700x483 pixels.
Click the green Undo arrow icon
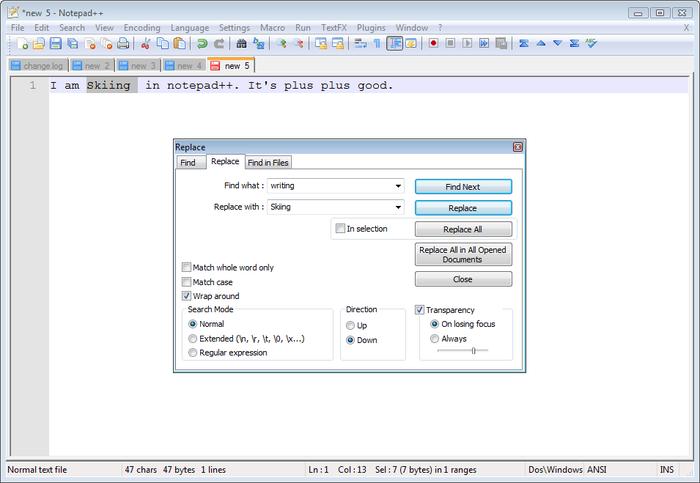point(202,43)
